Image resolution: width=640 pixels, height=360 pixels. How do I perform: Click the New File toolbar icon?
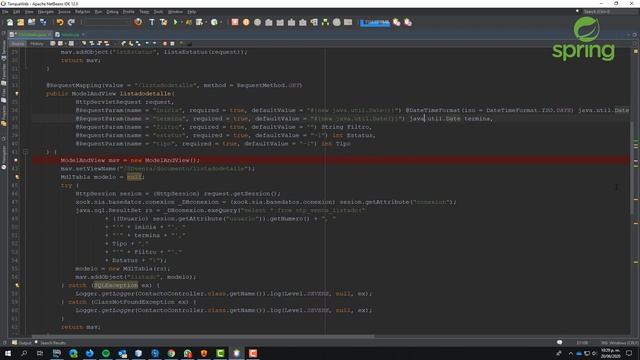[9, 22]
